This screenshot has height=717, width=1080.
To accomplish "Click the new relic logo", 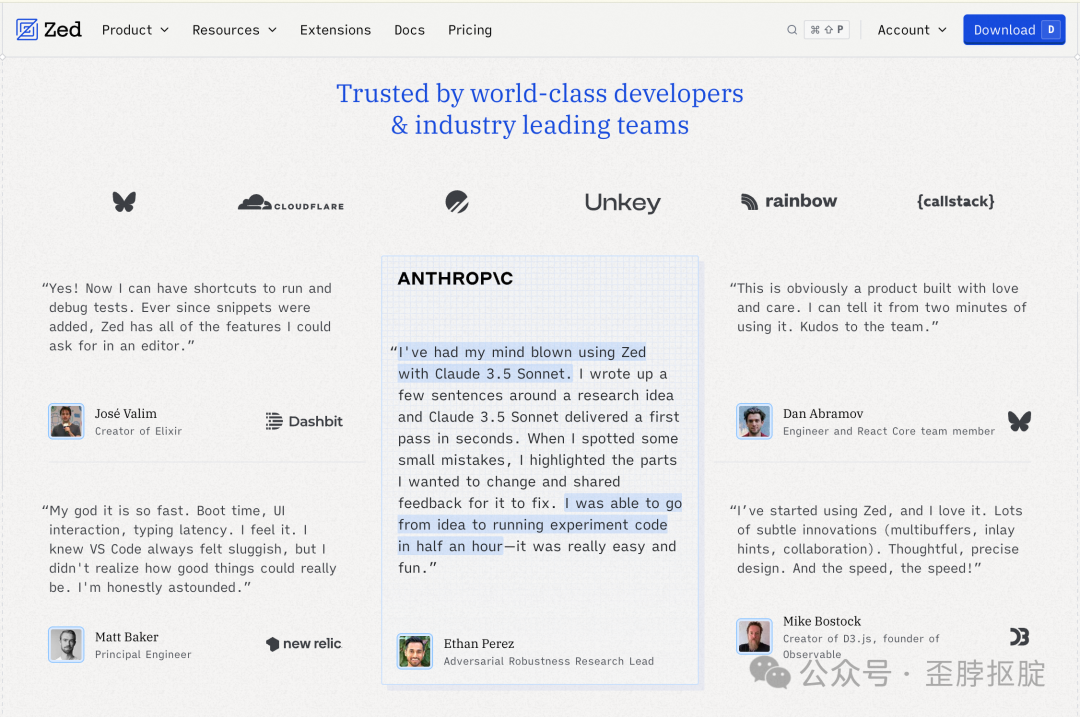I will point(304,643).
